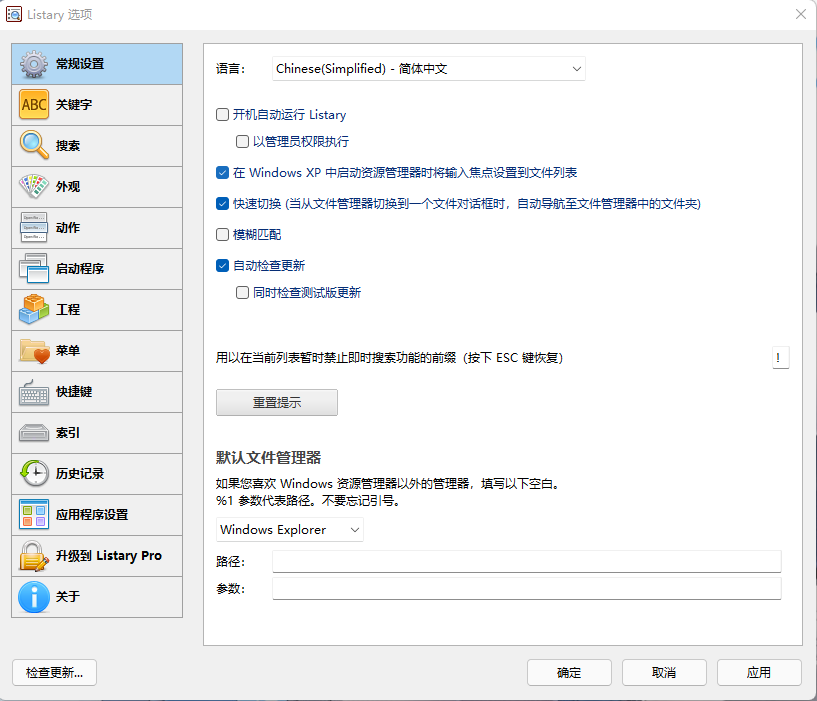Enable 模糊匹配 checkbox
The height and width of the screenshot is (701, 817).
(222, 235)
